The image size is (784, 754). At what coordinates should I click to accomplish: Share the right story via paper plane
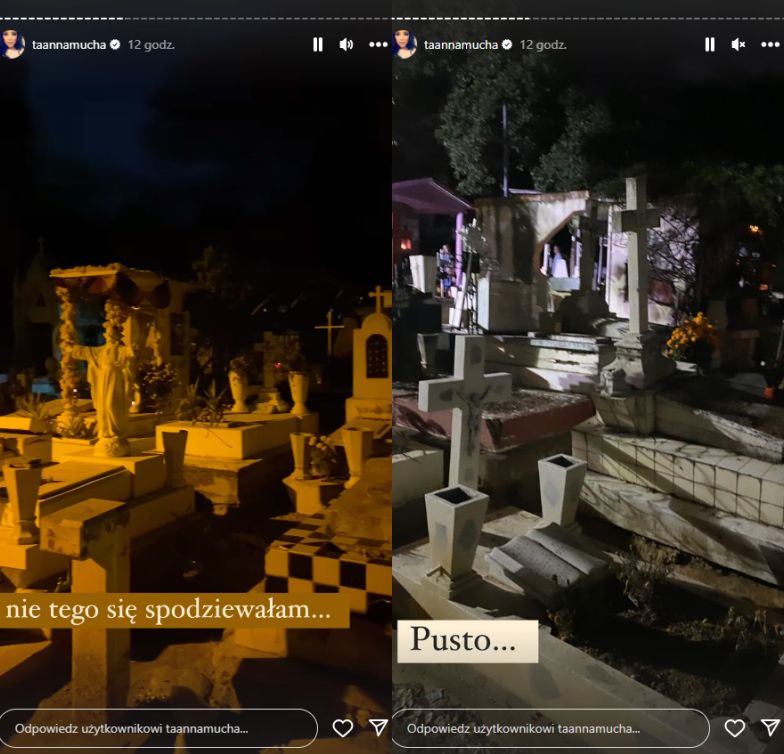(770, 728)
